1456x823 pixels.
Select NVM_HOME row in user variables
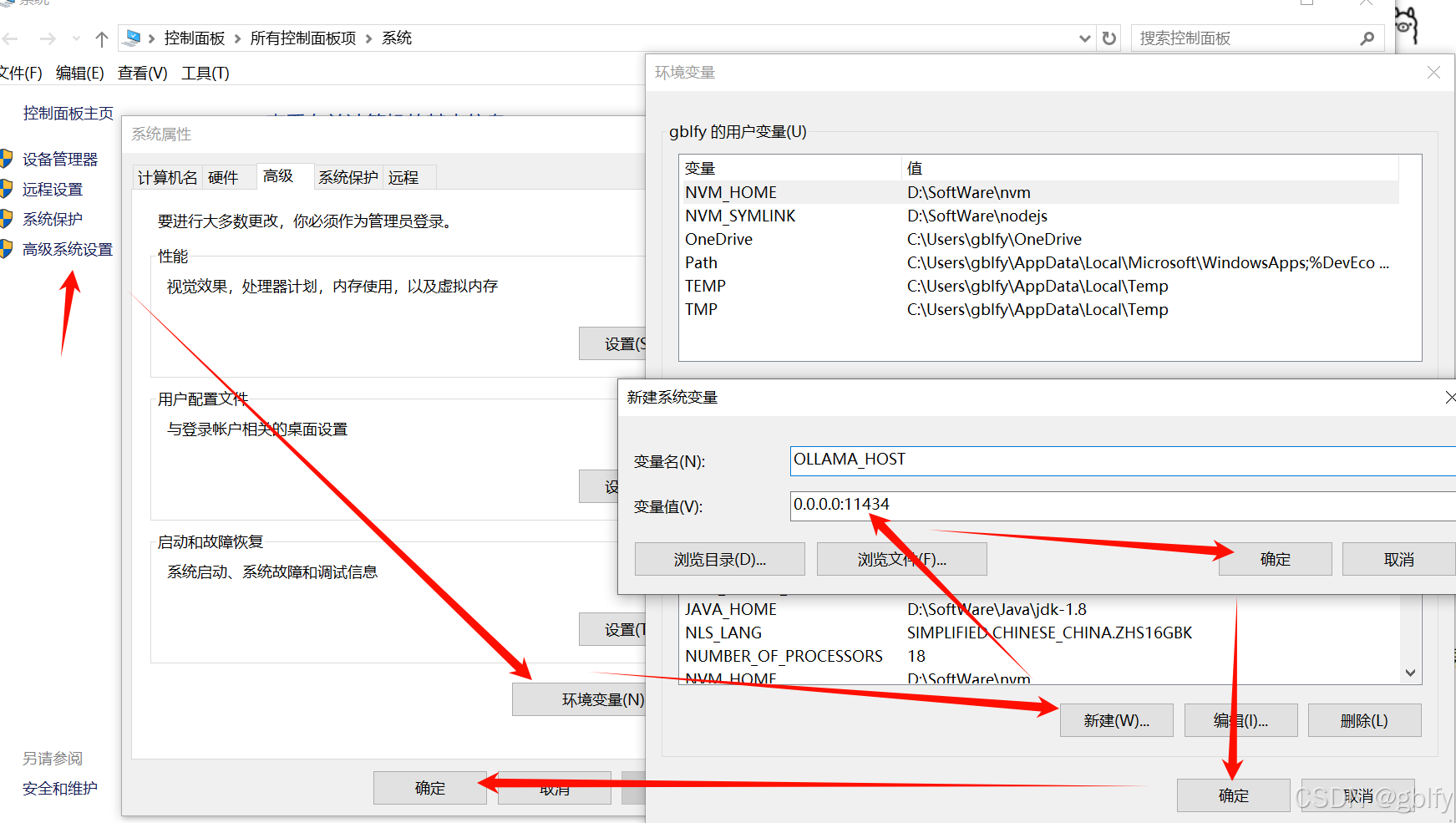pos(1040,192)
